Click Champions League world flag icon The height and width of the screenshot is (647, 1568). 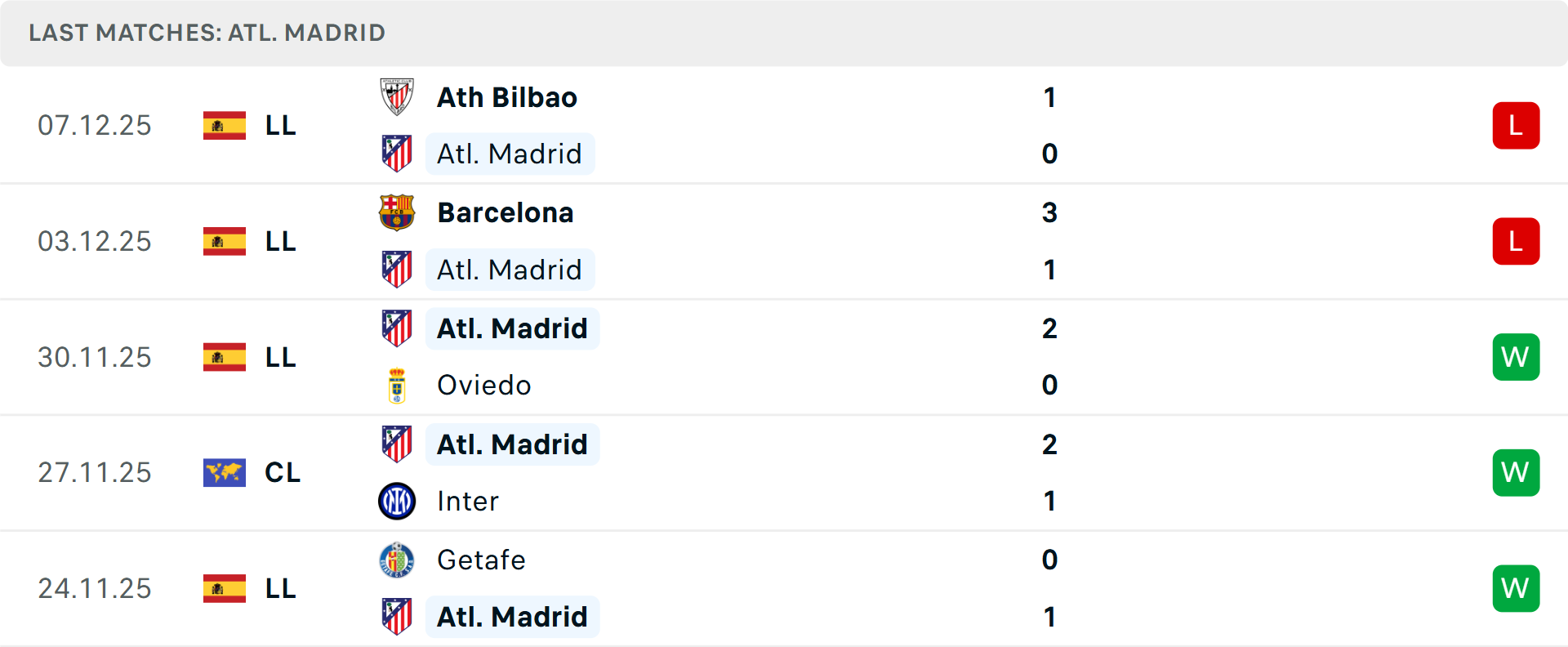point(225,472)
